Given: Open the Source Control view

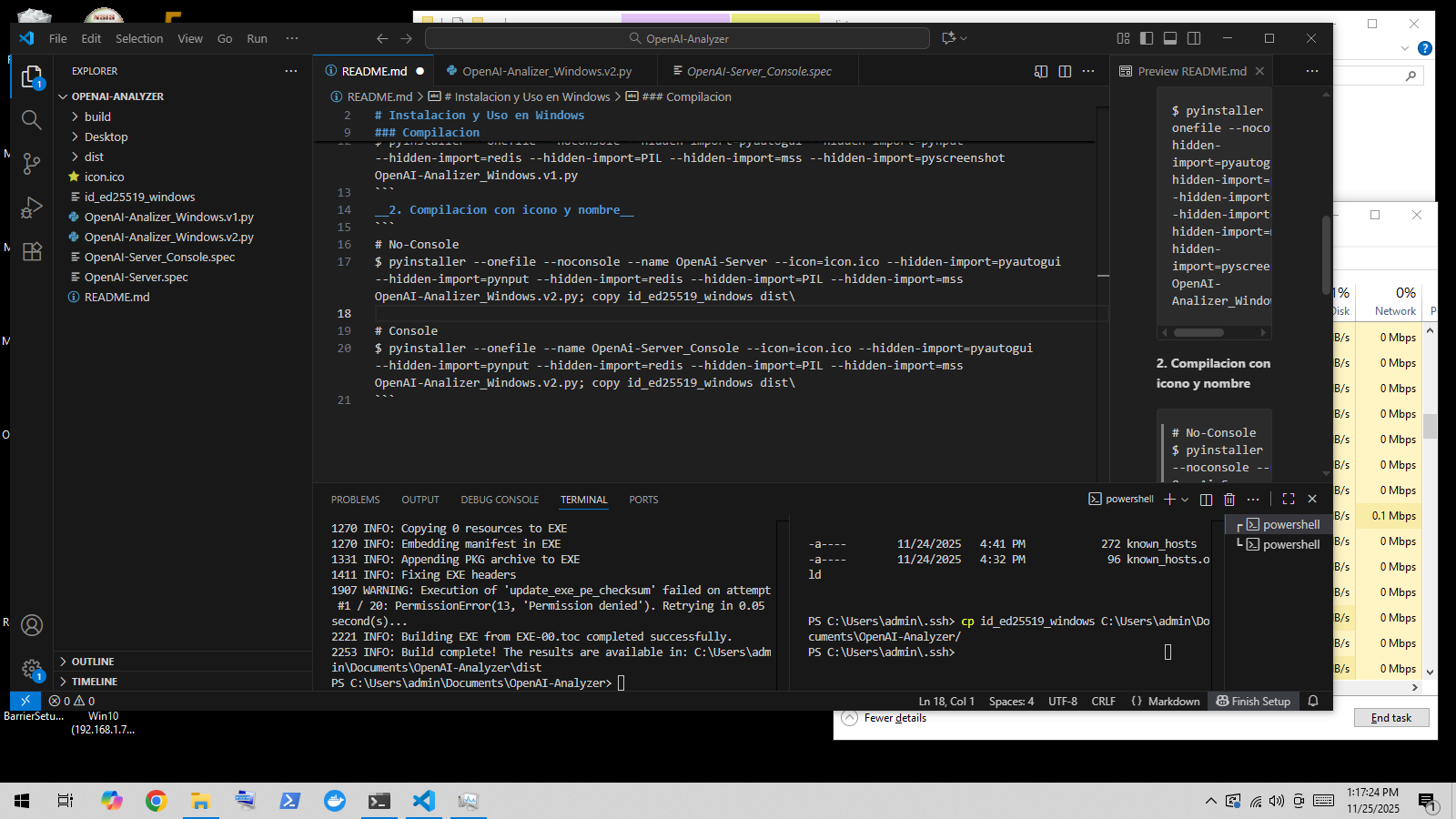Looking at the screenshot, I should tap(32, 164).
